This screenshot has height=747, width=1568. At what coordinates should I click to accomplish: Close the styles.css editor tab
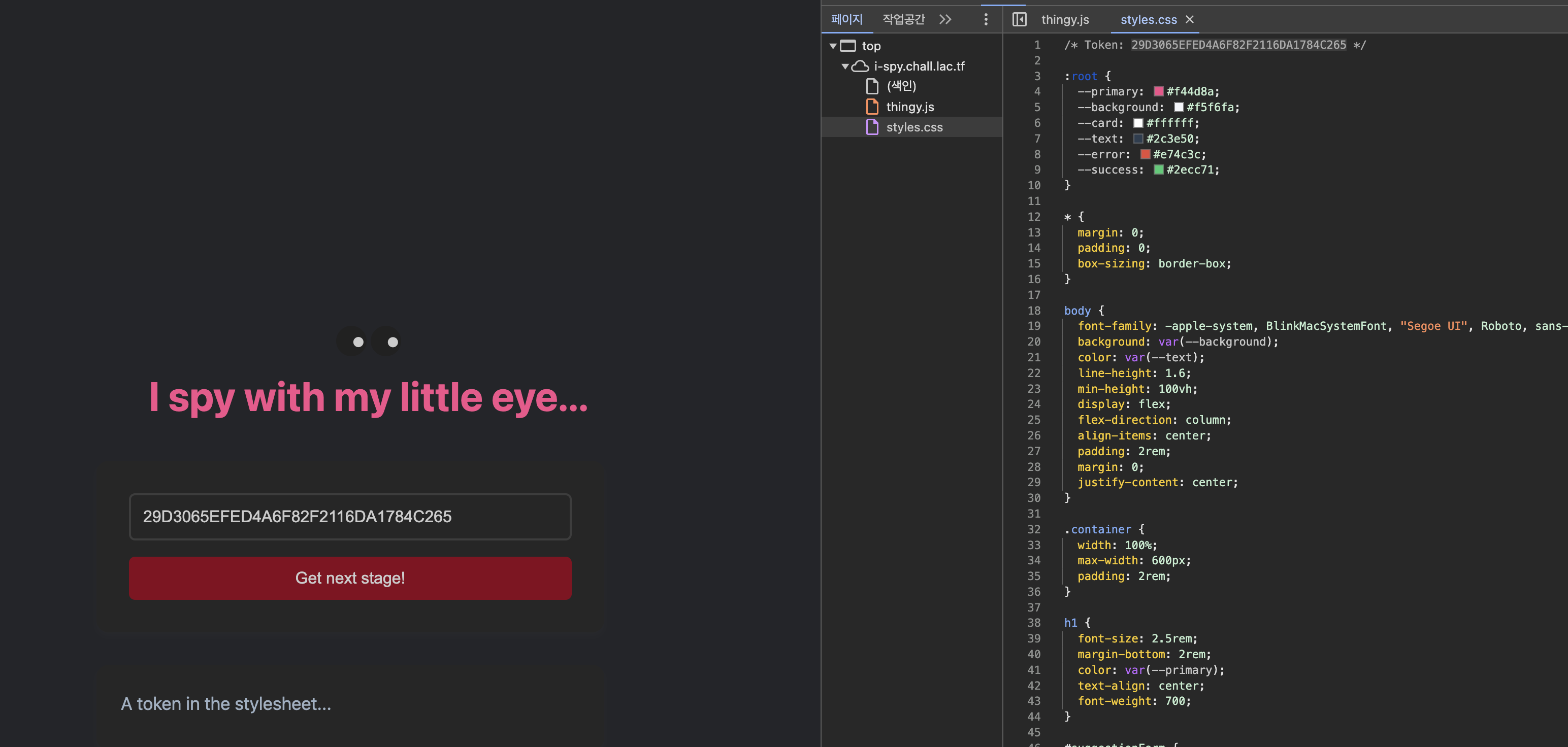point(1189,19)
